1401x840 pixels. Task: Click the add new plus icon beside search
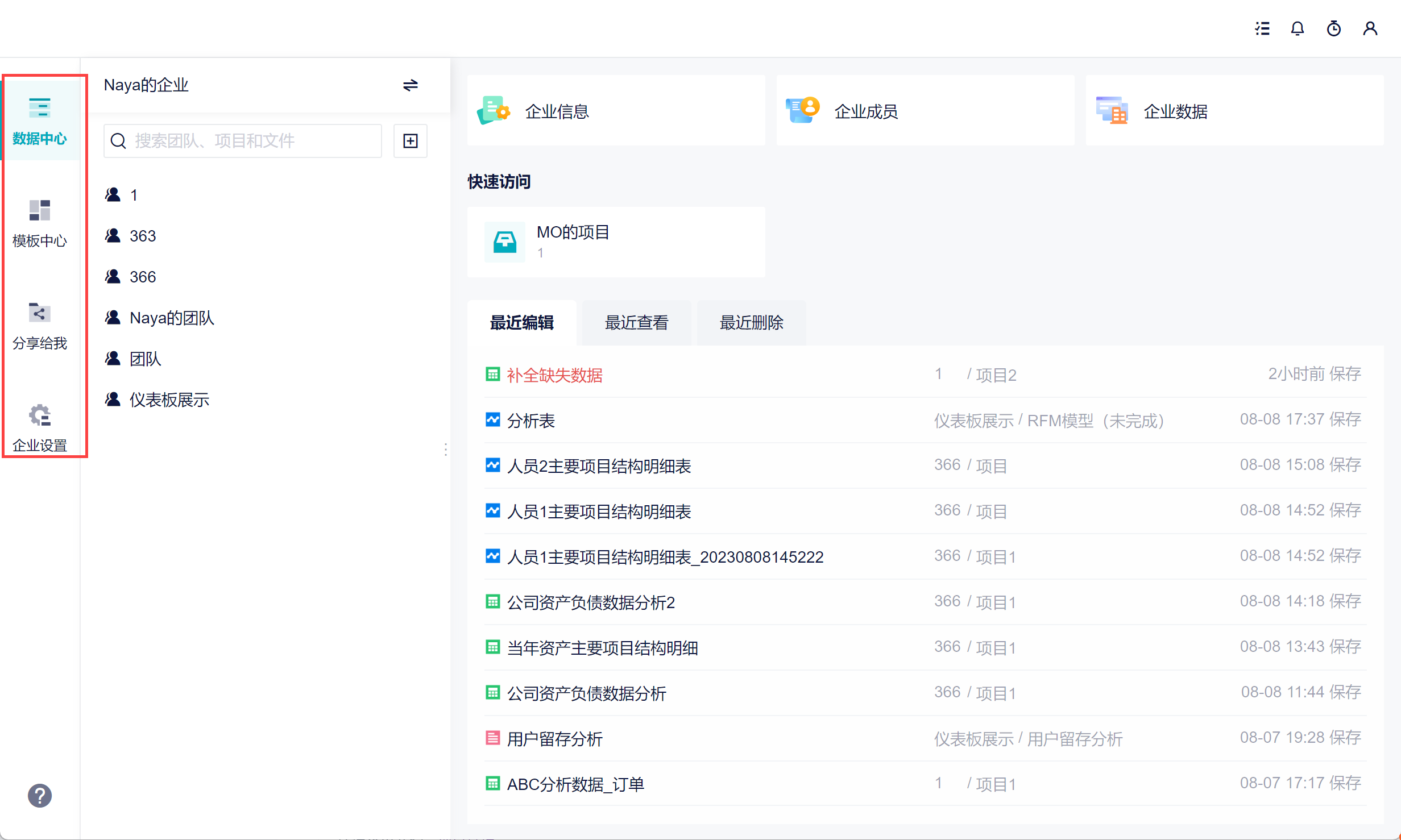click(x=411, y=141)
